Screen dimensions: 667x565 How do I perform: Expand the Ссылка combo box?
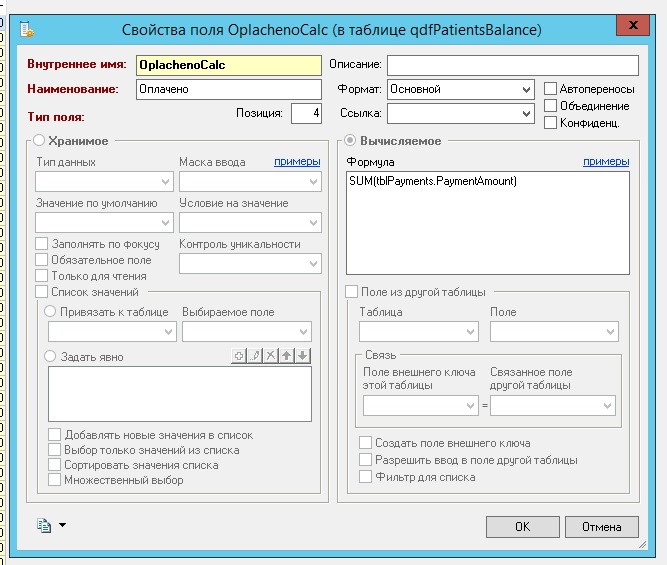tap(526, 114)
